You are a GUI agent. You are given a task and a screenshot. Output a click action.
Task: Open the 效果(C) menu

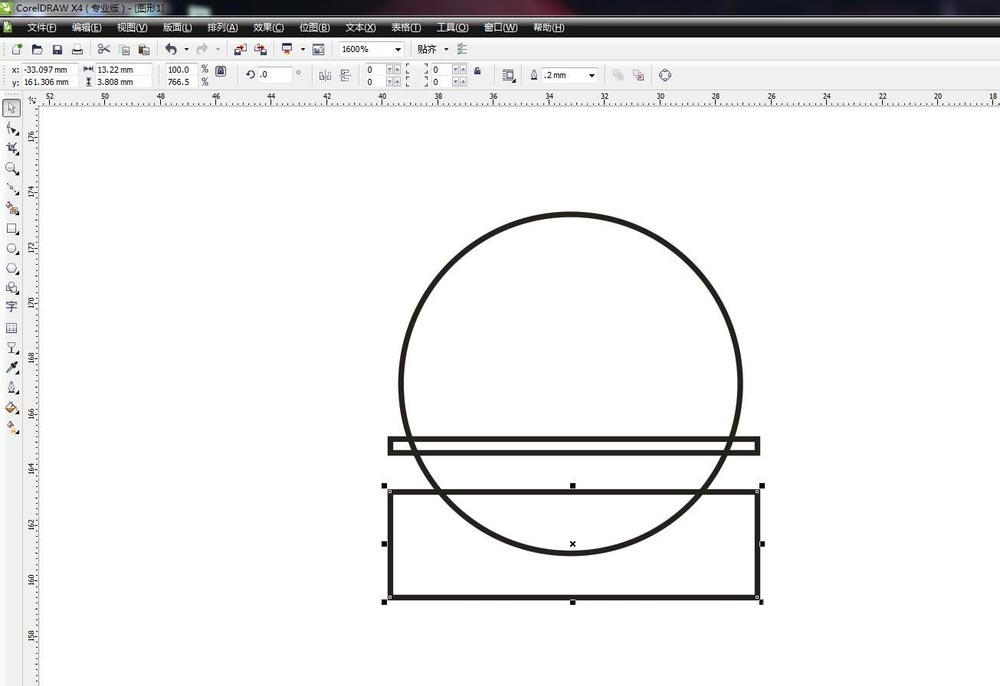pos(268,28)
